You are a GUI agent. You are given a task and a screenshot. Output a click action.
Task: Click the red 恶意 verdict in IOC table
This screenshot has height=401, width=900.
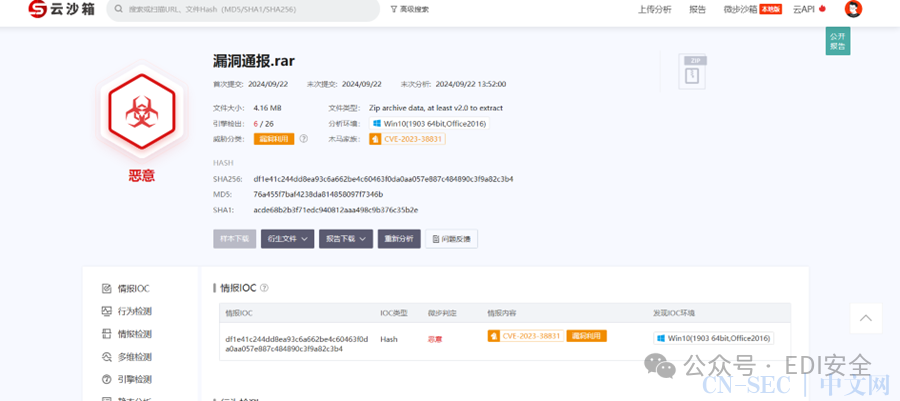pyautogui.click(x=435, y=340)
